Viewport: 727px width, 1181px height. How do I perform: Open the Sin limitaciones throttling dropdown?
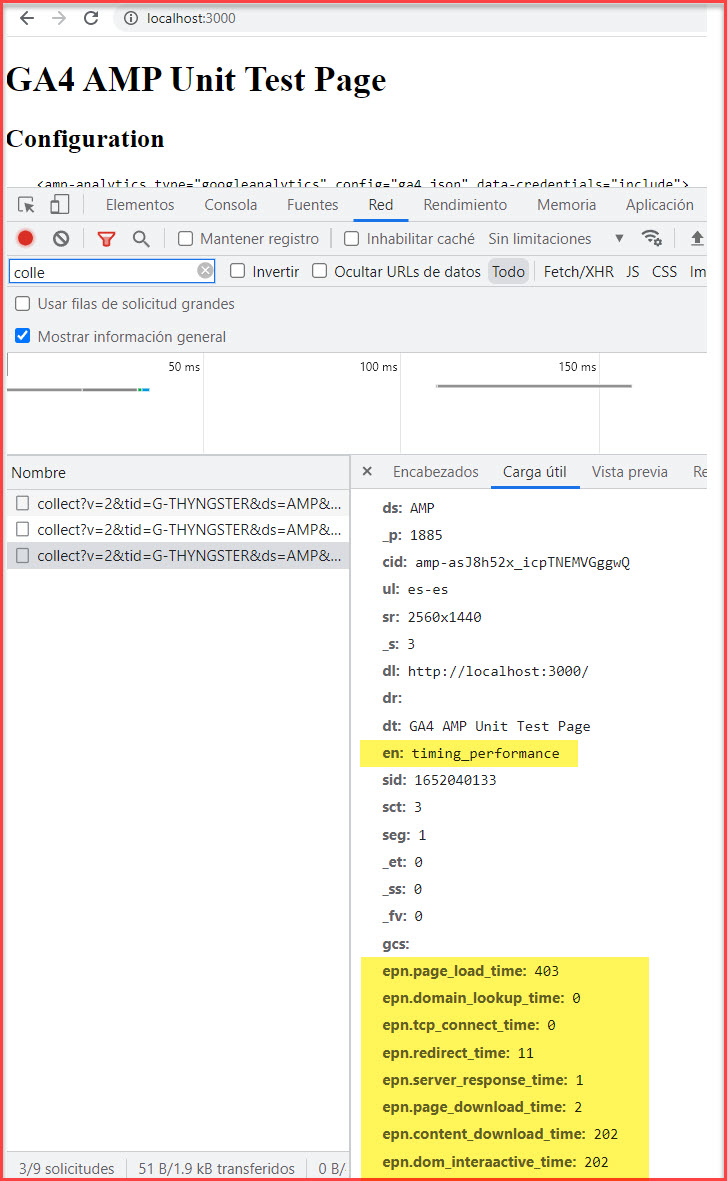tap(555, 239)
